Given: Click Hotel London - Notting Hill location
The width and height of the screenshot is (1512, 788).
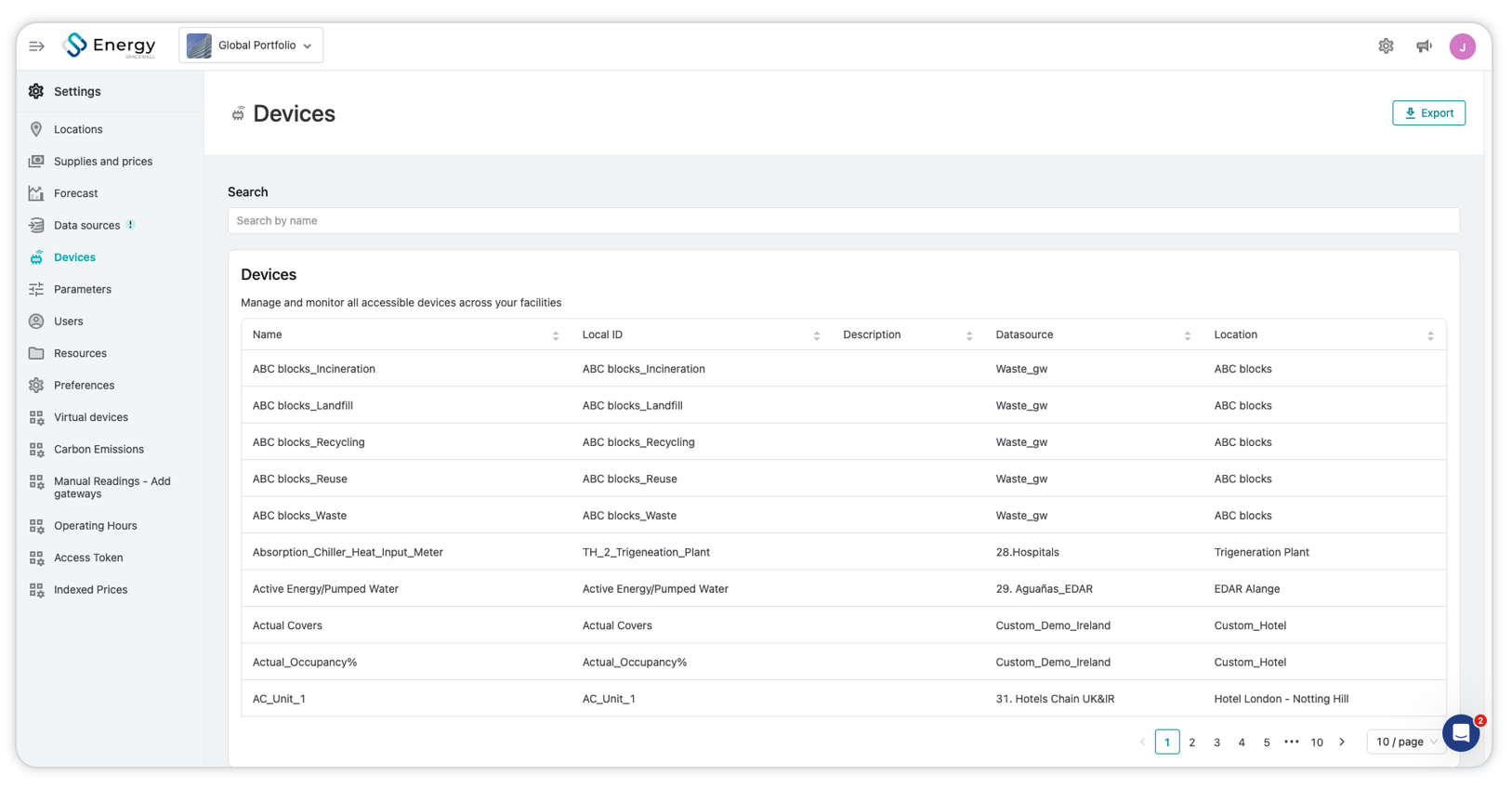Looking at the screenshot, I should point(1281,699).
